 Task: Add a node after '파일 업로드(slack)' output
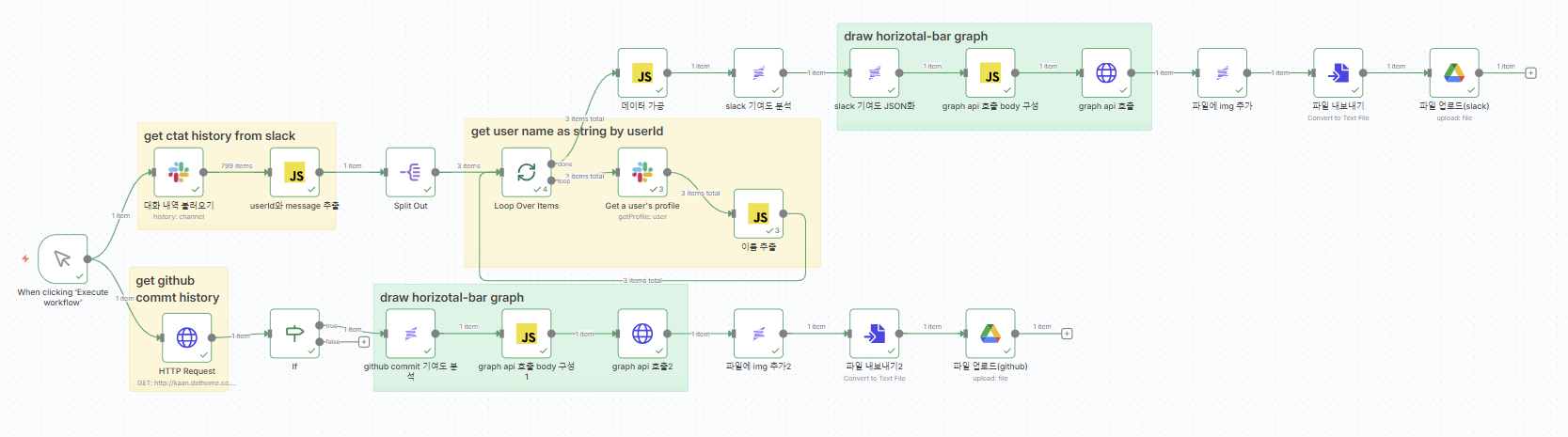pyautogui.click(x=1530, y=73)
